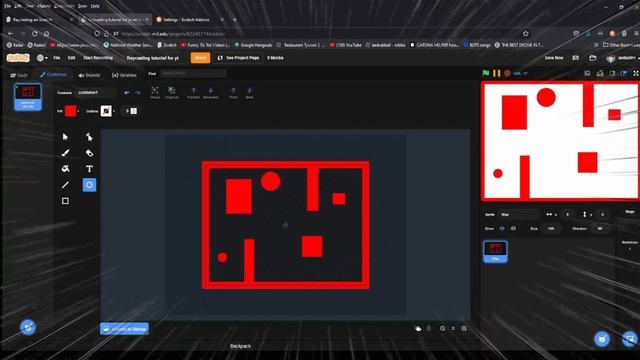Screen dimensions: 640x360
Task: Reset the paint canvas zoom
Action: [453, 328]
